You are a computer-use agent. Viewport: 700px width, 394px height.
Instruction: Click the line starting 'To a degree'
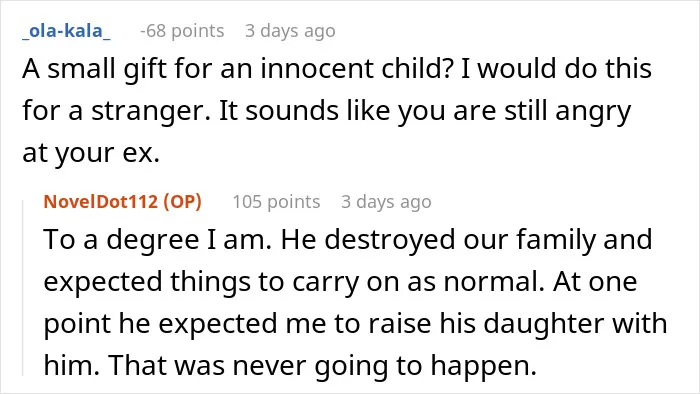coord(348,240)
